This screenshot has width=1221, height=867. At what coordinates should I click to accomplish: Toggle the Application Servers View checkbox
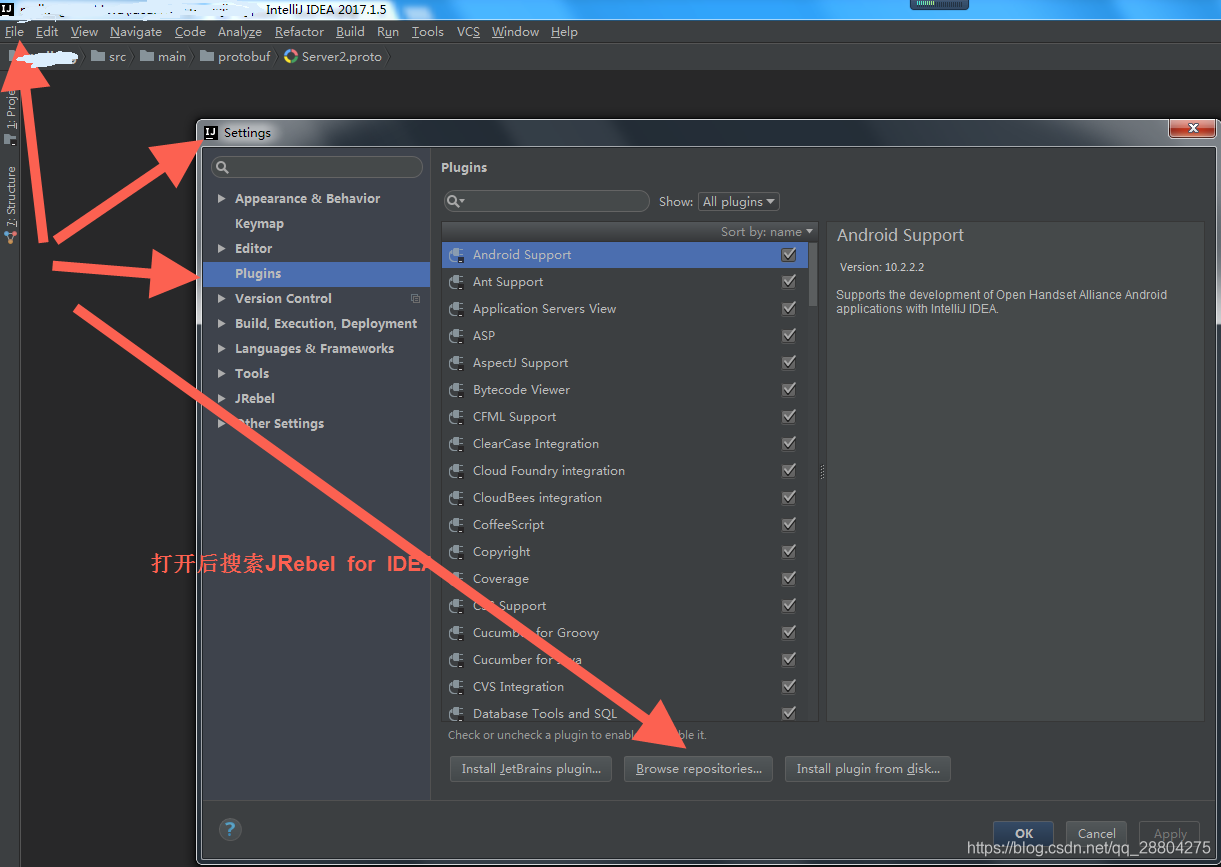point(789,309)
